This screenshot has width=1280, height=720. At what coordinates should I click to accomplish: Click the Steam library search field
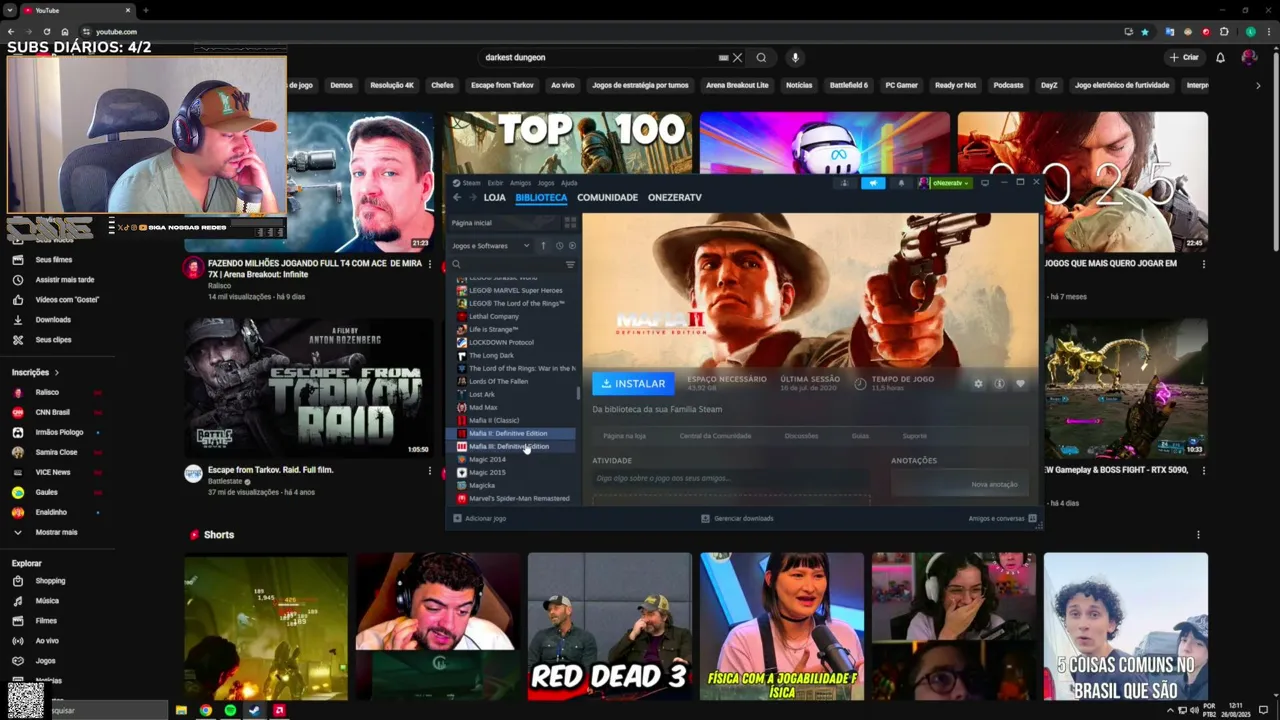pyautogui.click(x=506, y=264)
